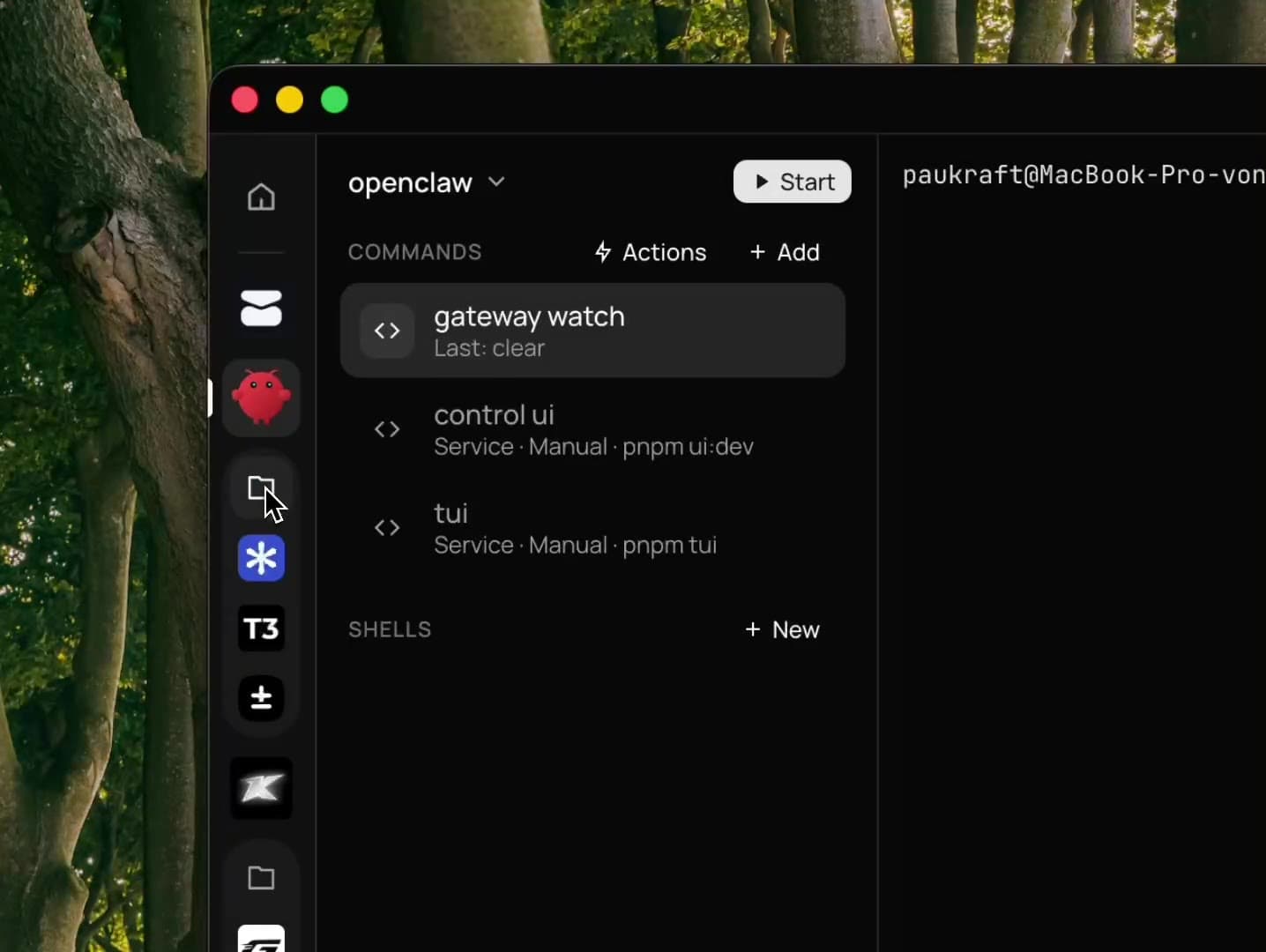Click the code icon beside control ui
The image size is (1266, 952).
point(387,429)
